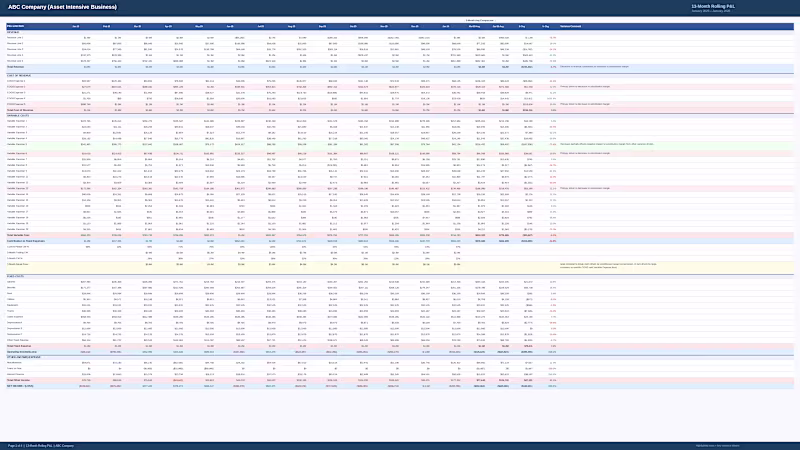Click the ABC Company report title
The height and width of the screenshot is (450, 800).
[62, 7]
